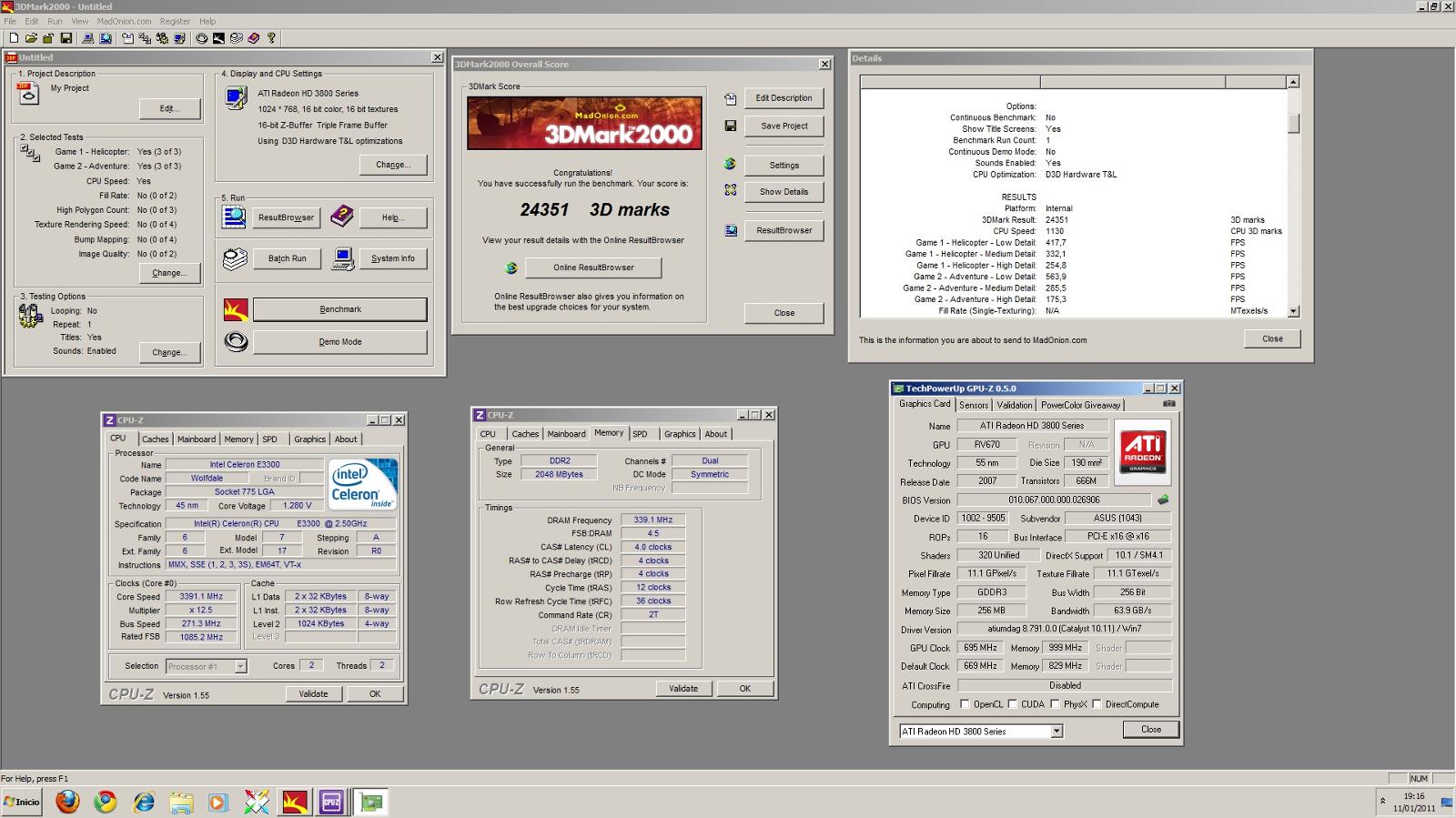Click the Details scrollbar thumb

coord(1293,122)
